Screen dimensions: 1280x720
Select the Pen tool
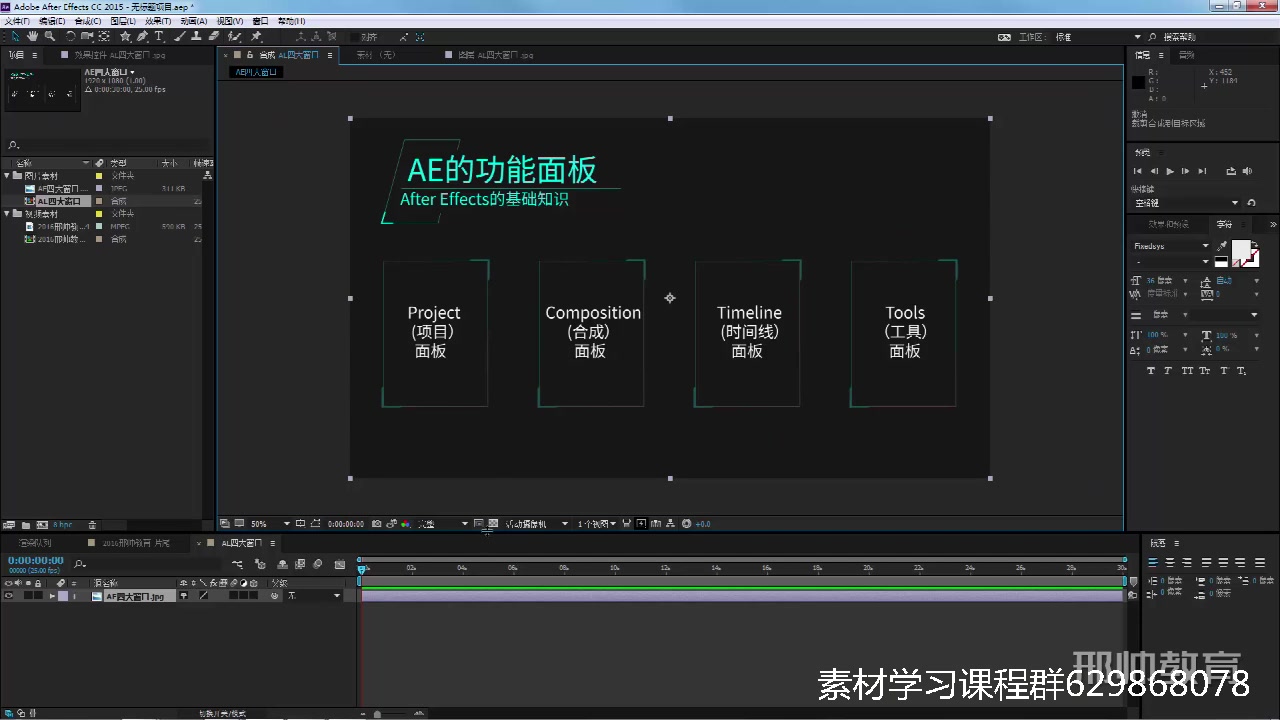(x=142, y=37)
